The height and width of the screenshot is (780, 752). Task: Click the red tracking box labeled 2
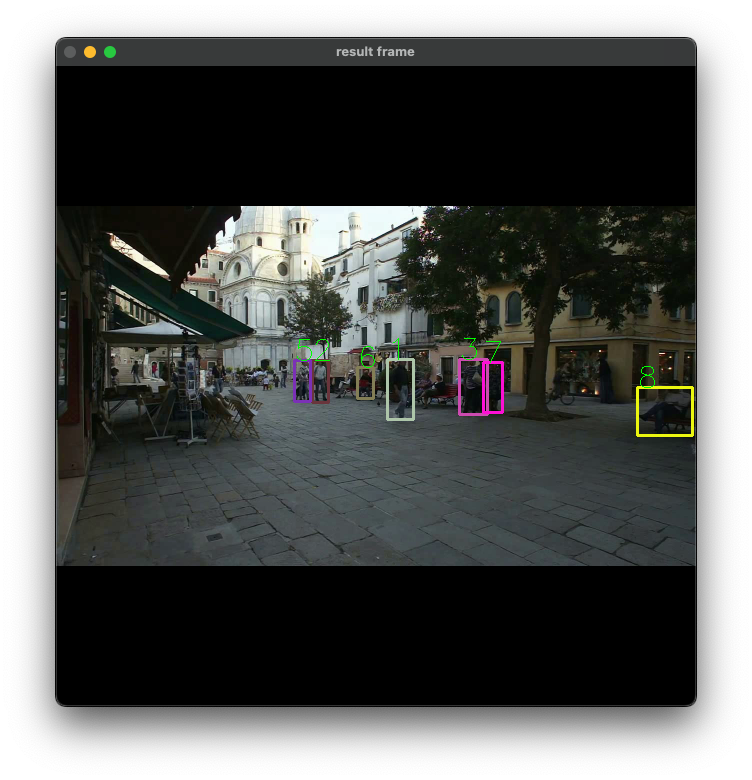point(321,382)
